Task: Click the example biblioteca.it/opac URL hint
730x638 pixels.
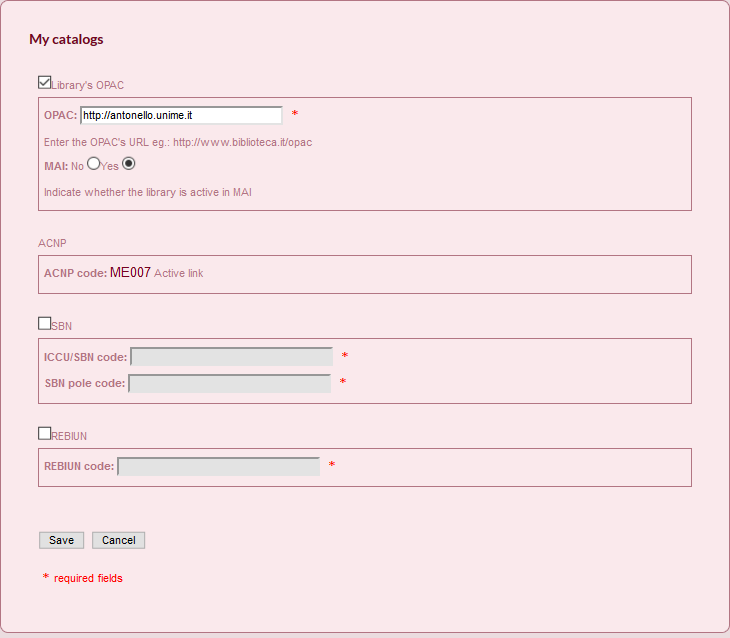Action: pyautogui.click(x=243, y=143)
